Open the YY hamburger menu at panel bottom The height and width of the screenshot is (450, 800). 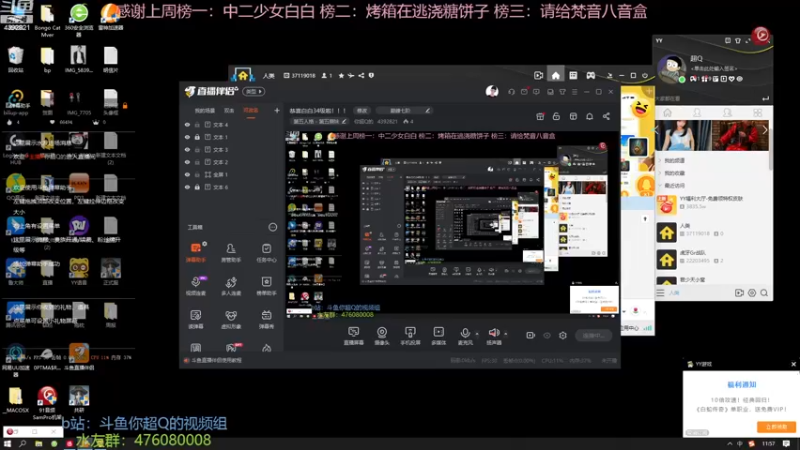pos(660,293)
